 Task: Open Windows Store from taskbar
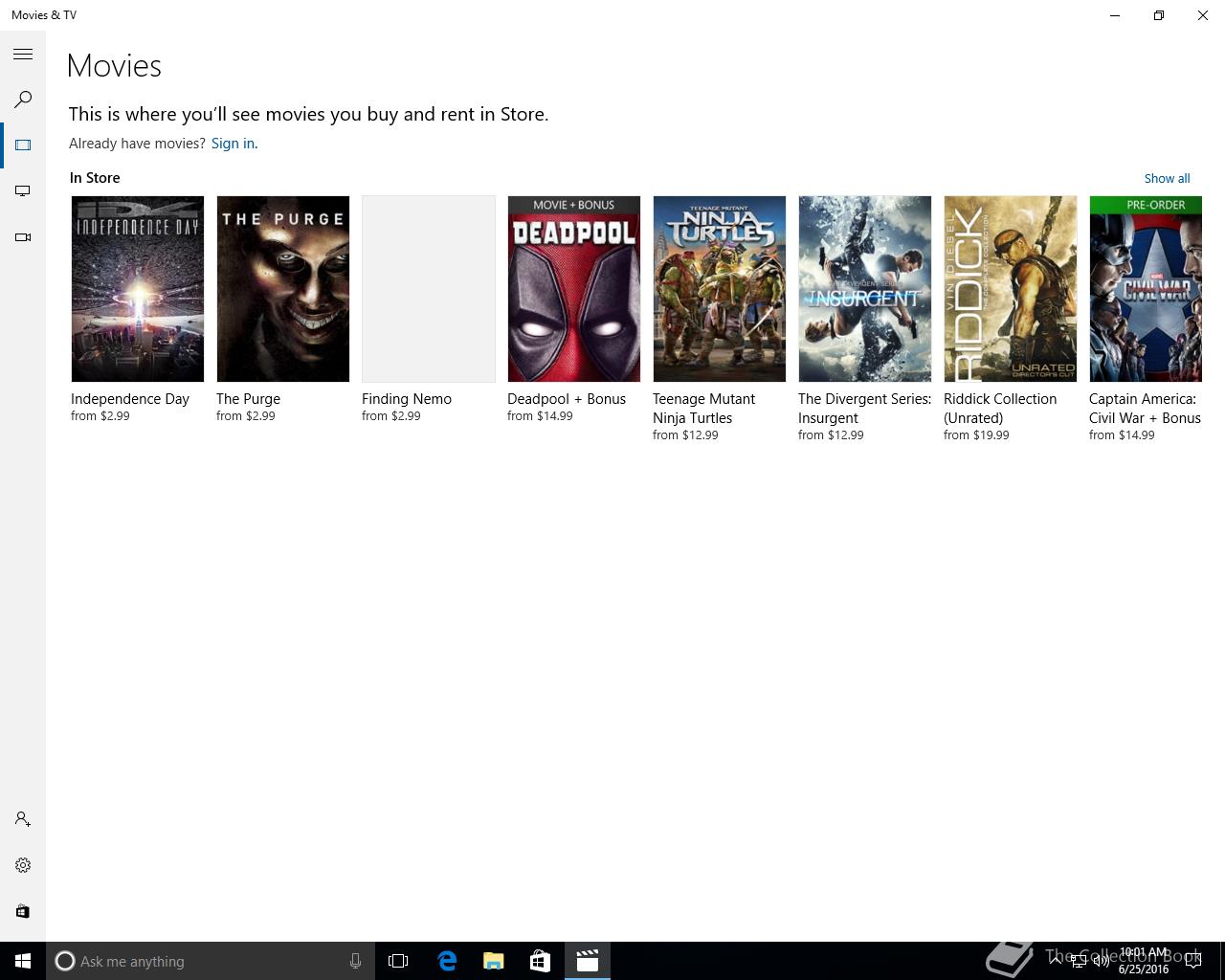540,961
